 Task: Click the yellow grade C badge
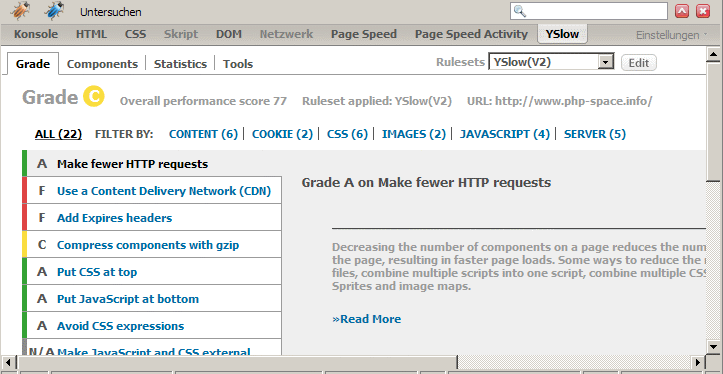94,96
